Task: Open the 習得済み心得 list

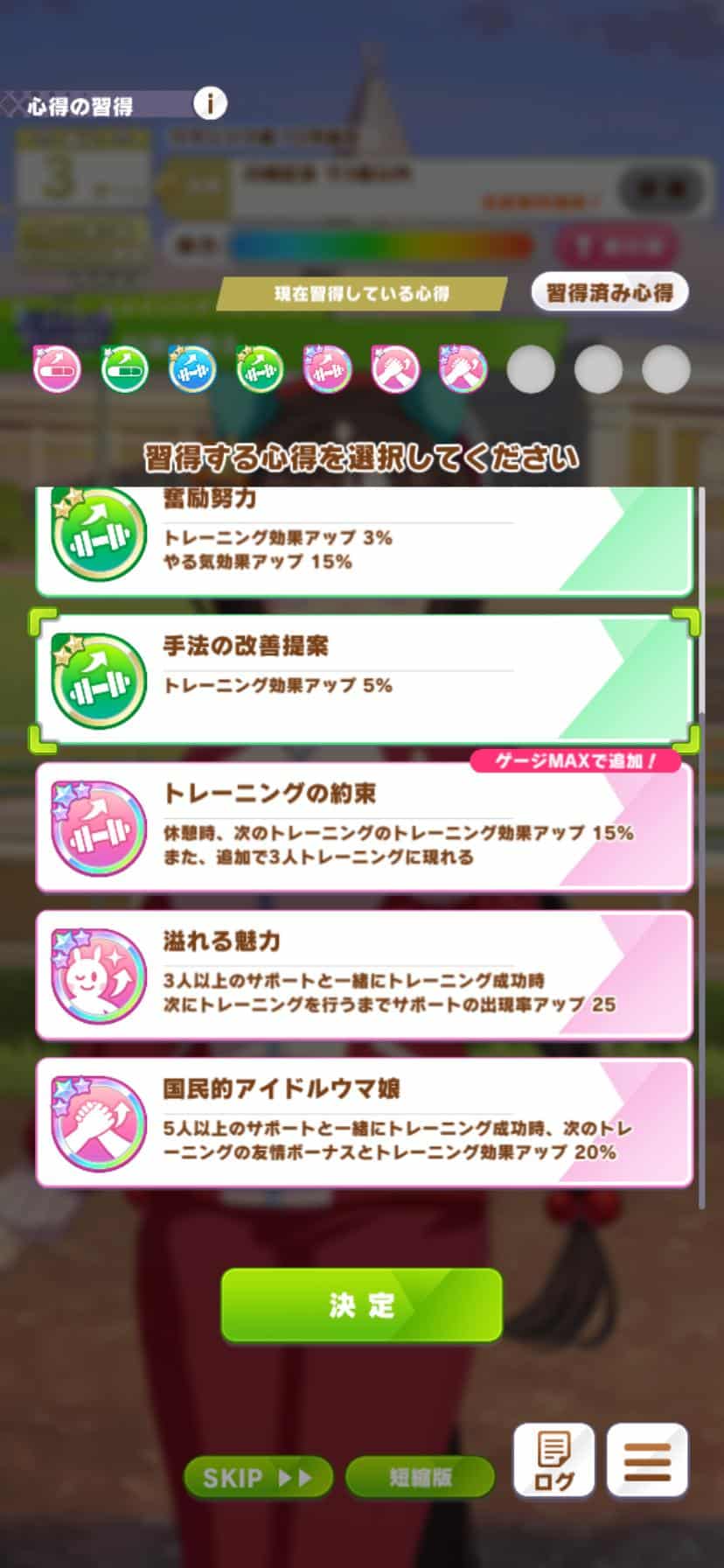Action: coord(609,292)
